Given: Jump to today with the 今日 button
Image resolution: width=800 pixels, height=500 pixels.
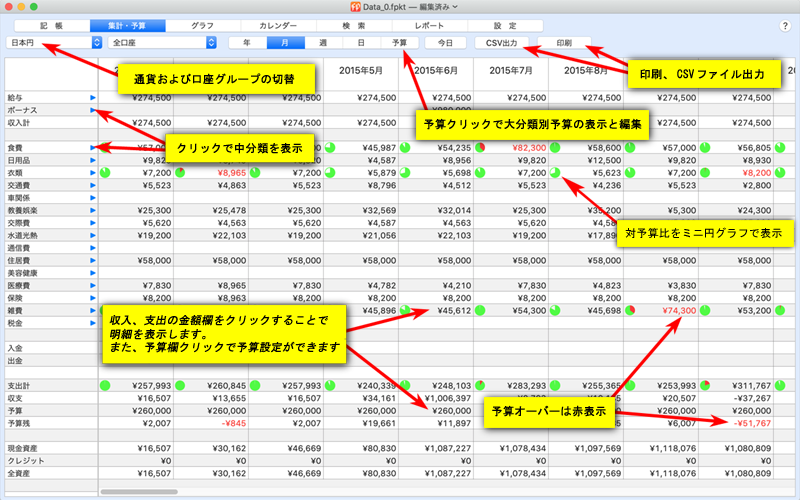Looking at the screenshot, I should tap(445, 43).
